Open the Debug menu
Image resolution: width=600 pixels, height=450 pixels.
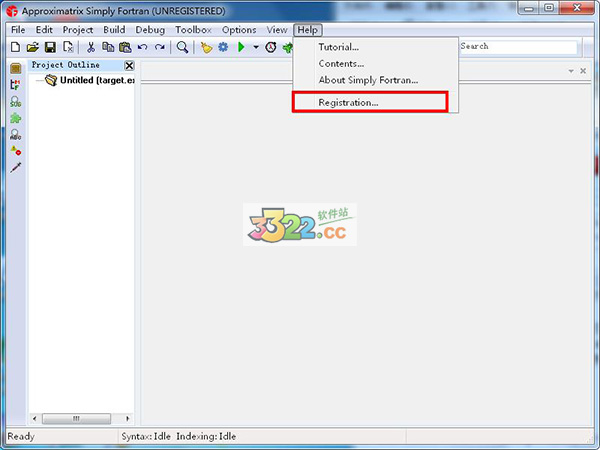[150, 30]
